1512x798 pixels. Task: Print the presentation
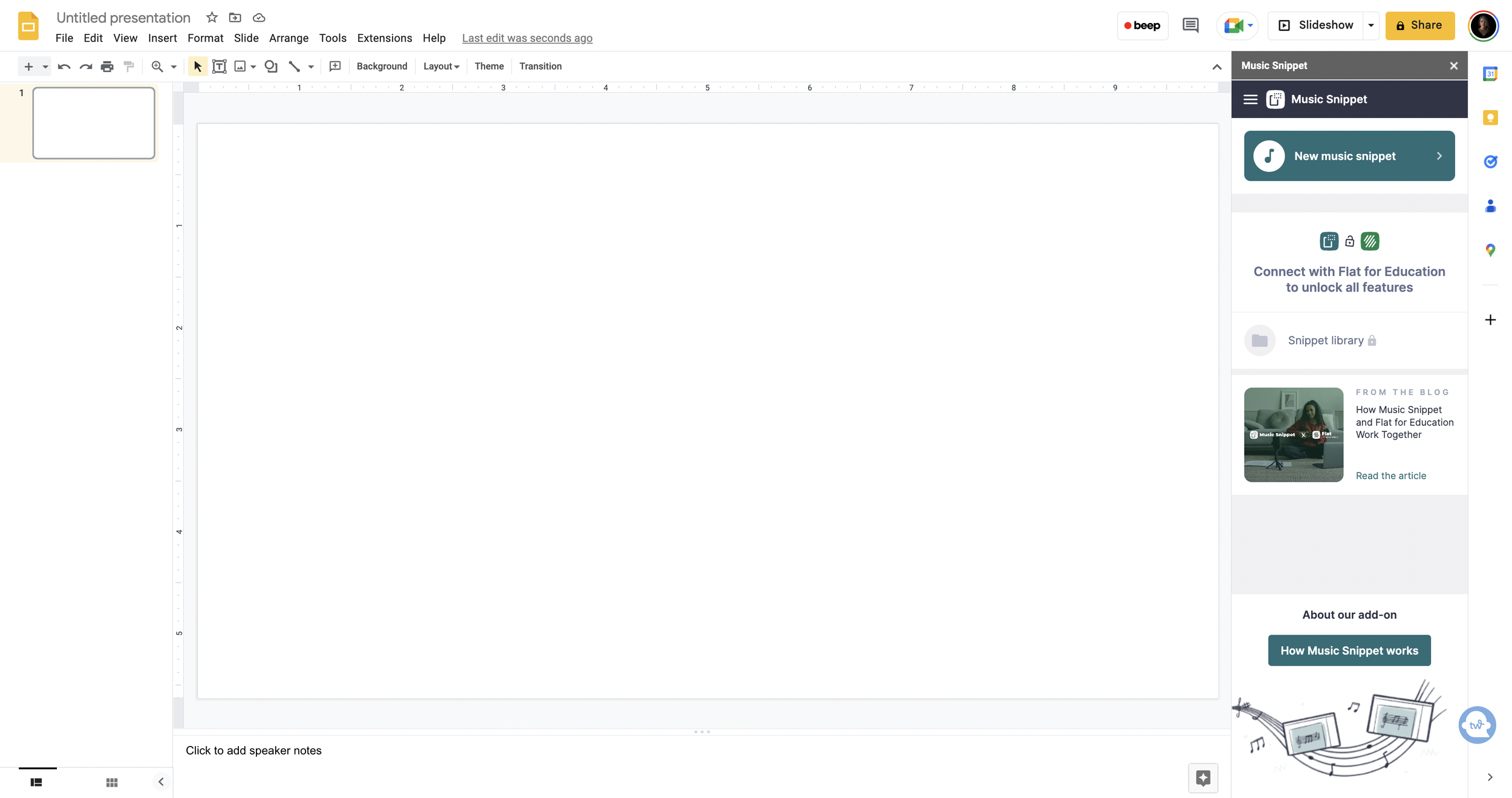pyautogui.click(x=107, y=67)
